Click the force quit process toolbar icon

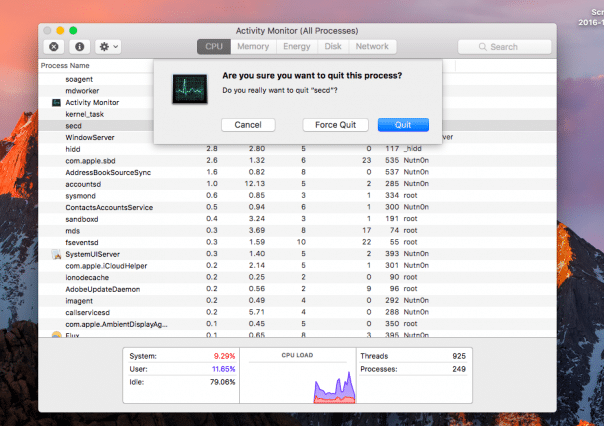(54, 47)
